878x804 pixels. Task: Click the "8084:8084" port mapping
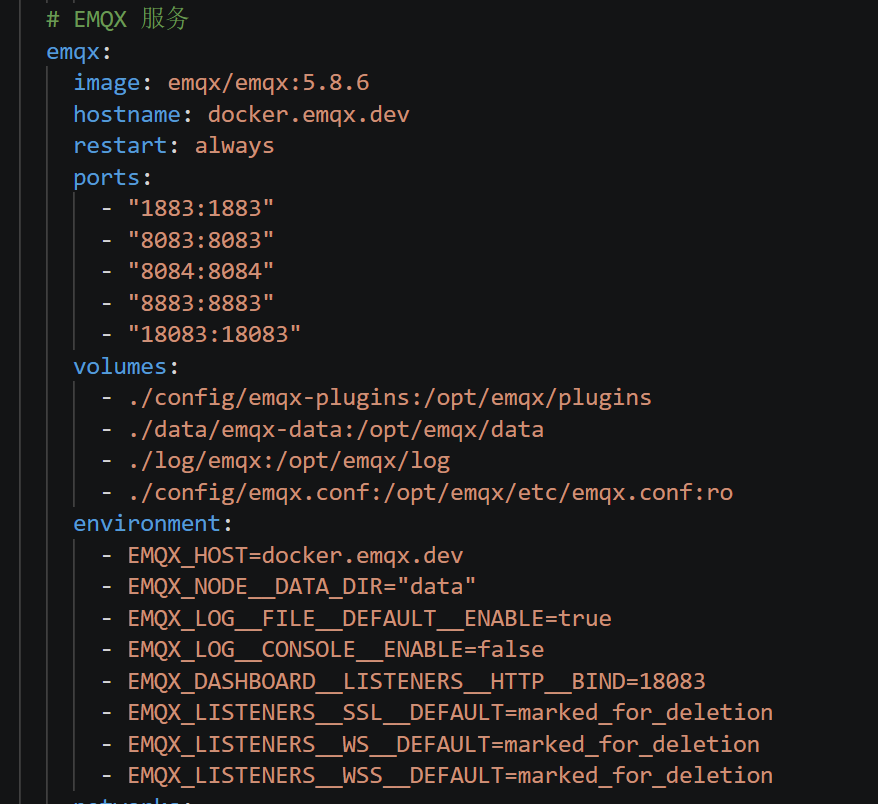[201, 272]
